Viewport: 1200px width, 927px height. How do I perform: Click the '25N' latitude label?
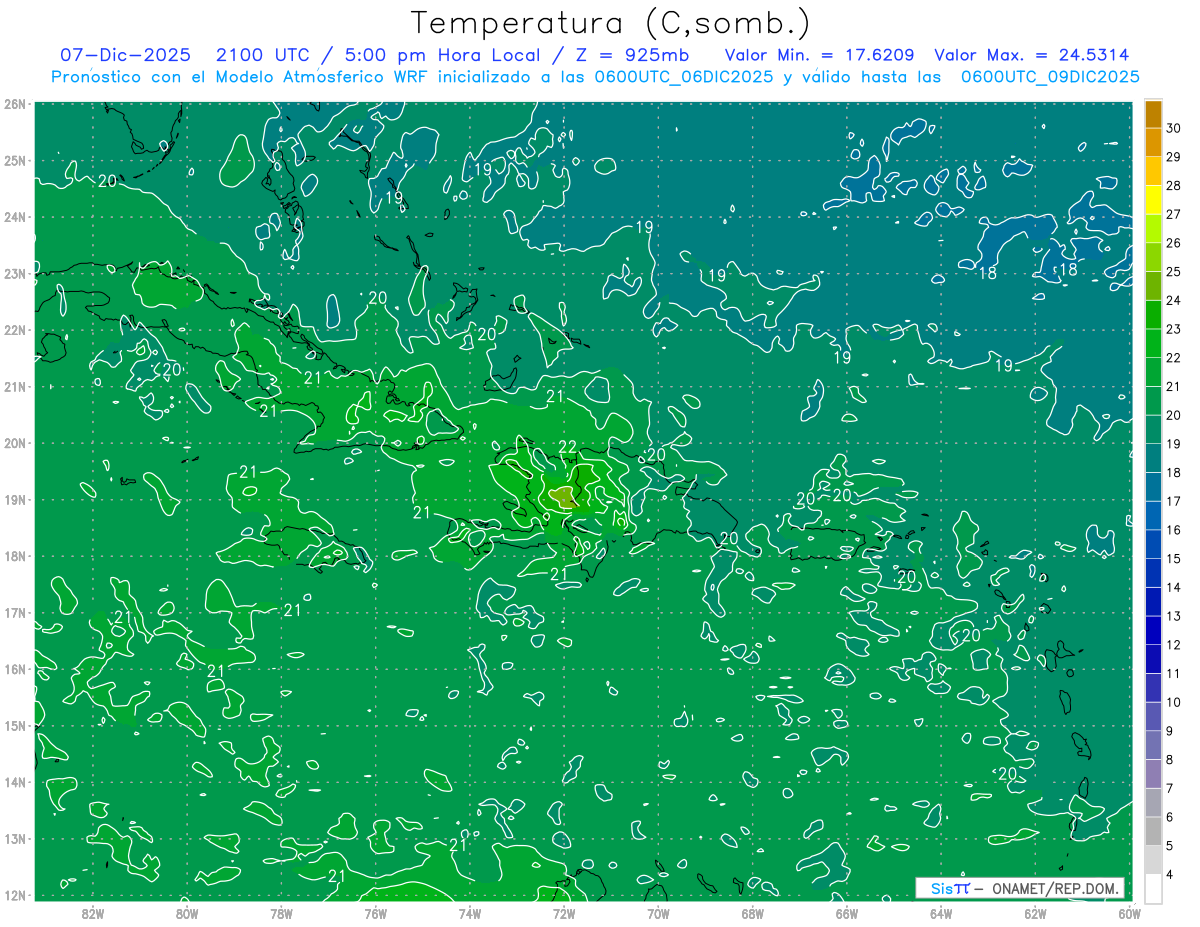point(16,160)
